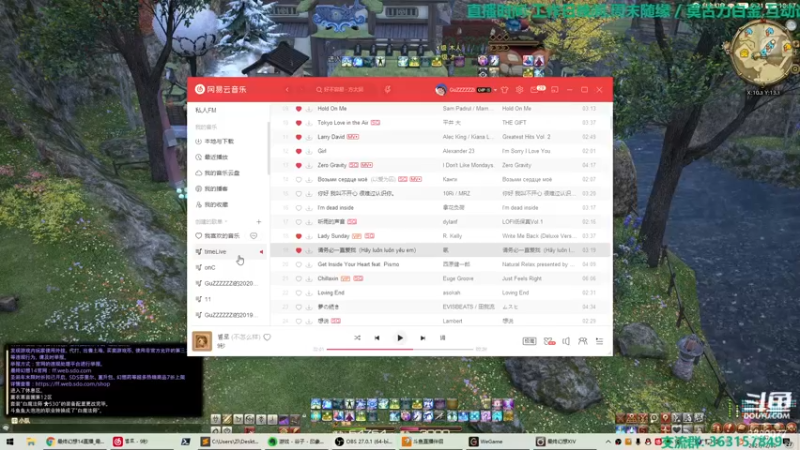Switch to mini player mode icon

point(555,89)
